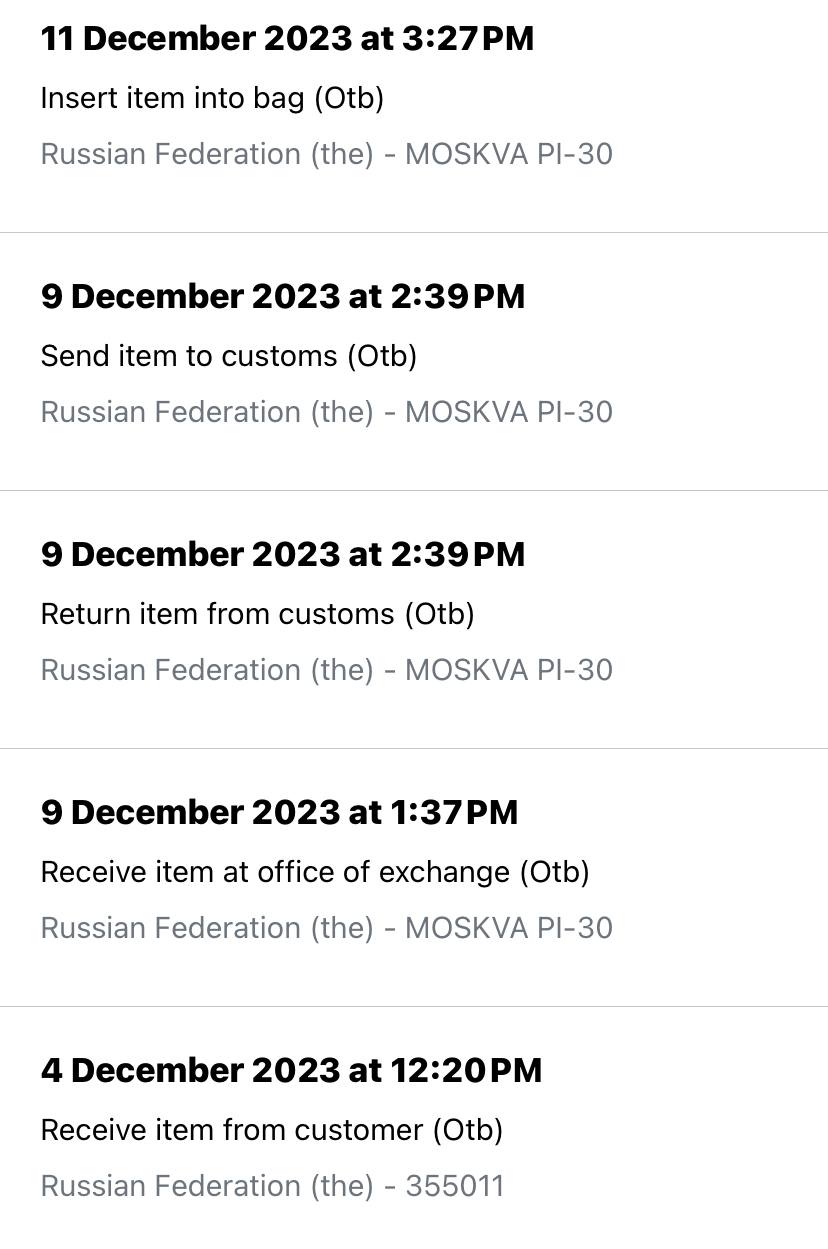Image resolution: width=828 pixels, height=1249 pixels.
Task: Click the location under 'Send item to customs'
Action: (x=326, y=412)
